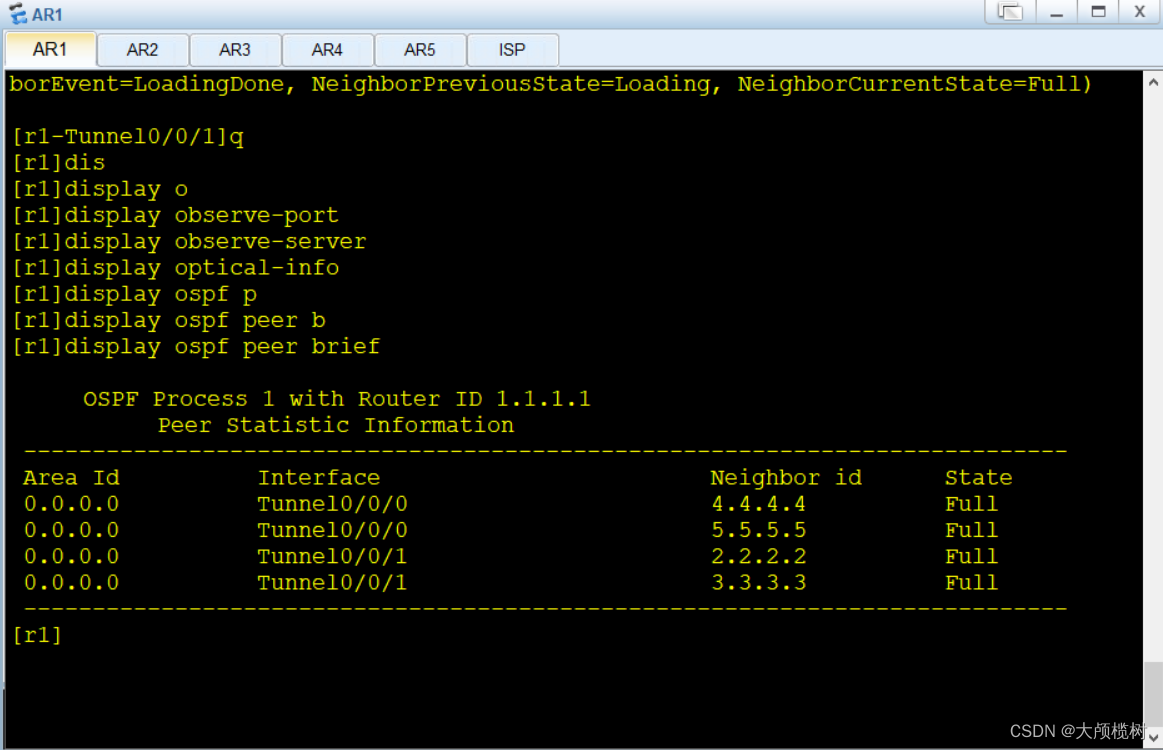Click the 'display observe-port' command line
Screen dimensions: 1163x750
[176, 215]
